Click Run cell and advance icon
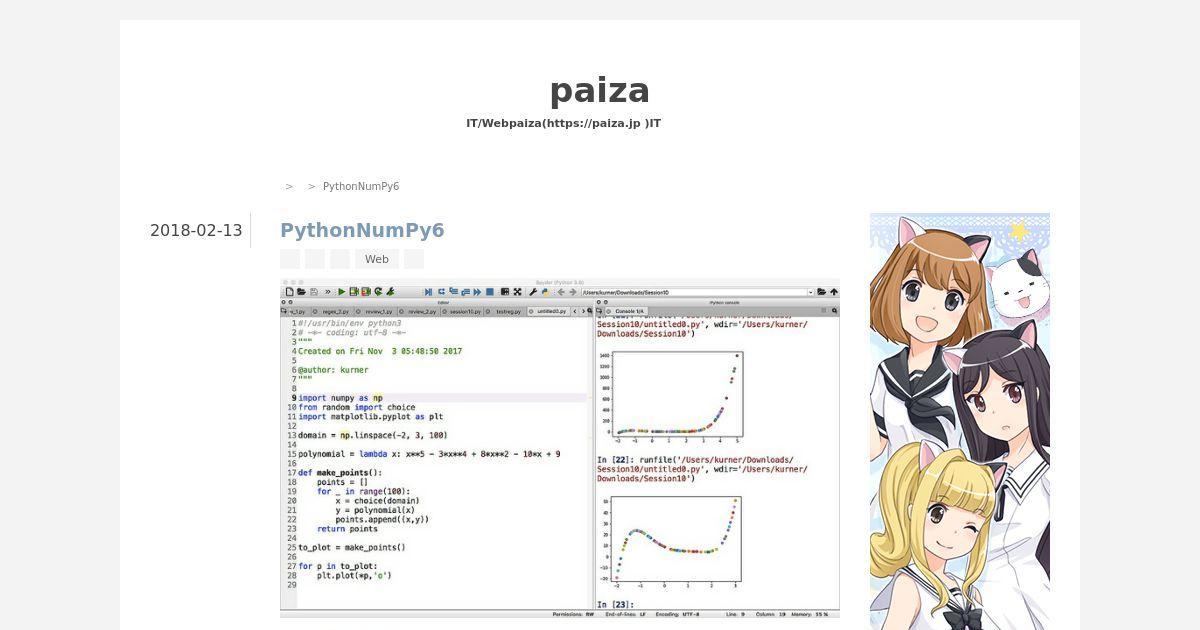Screen dimensions: 1200x630 coord(366,292)
